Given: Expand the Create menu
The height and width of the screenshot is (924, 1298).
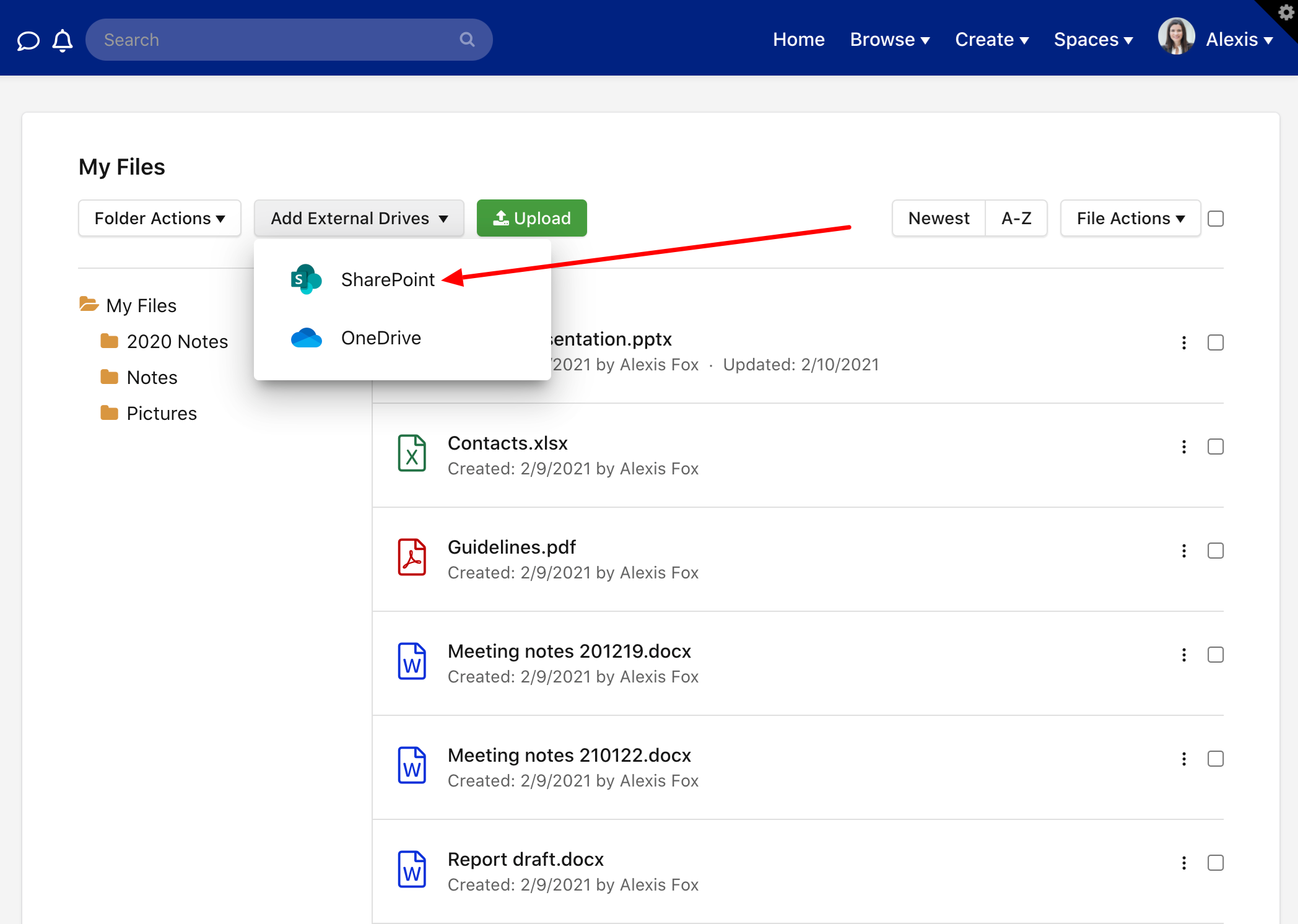Looking at the screenshot, I should [x=992, y=40].
